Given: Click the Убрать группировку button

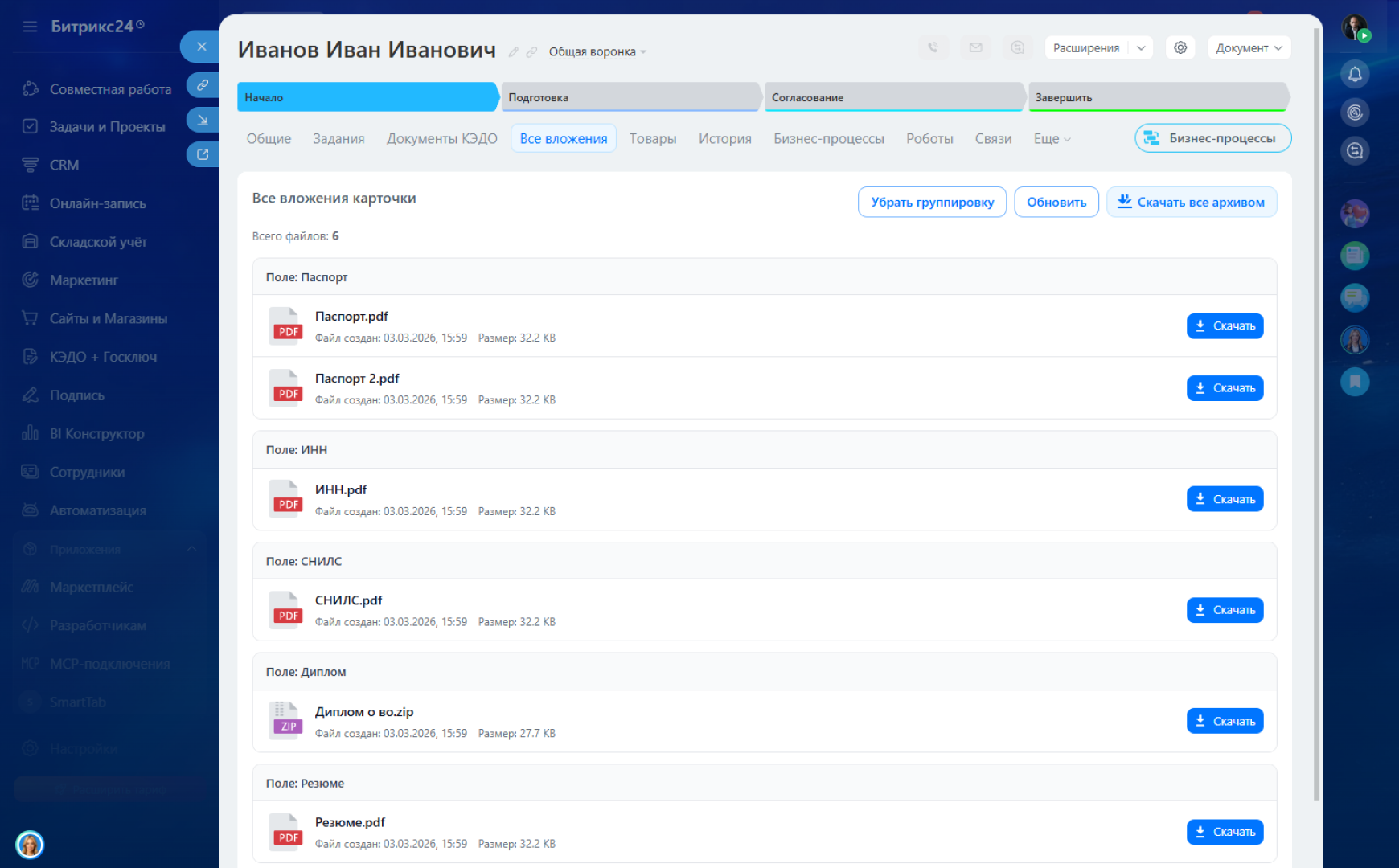Looking at the screenshot, I should [x=932, y=203].
